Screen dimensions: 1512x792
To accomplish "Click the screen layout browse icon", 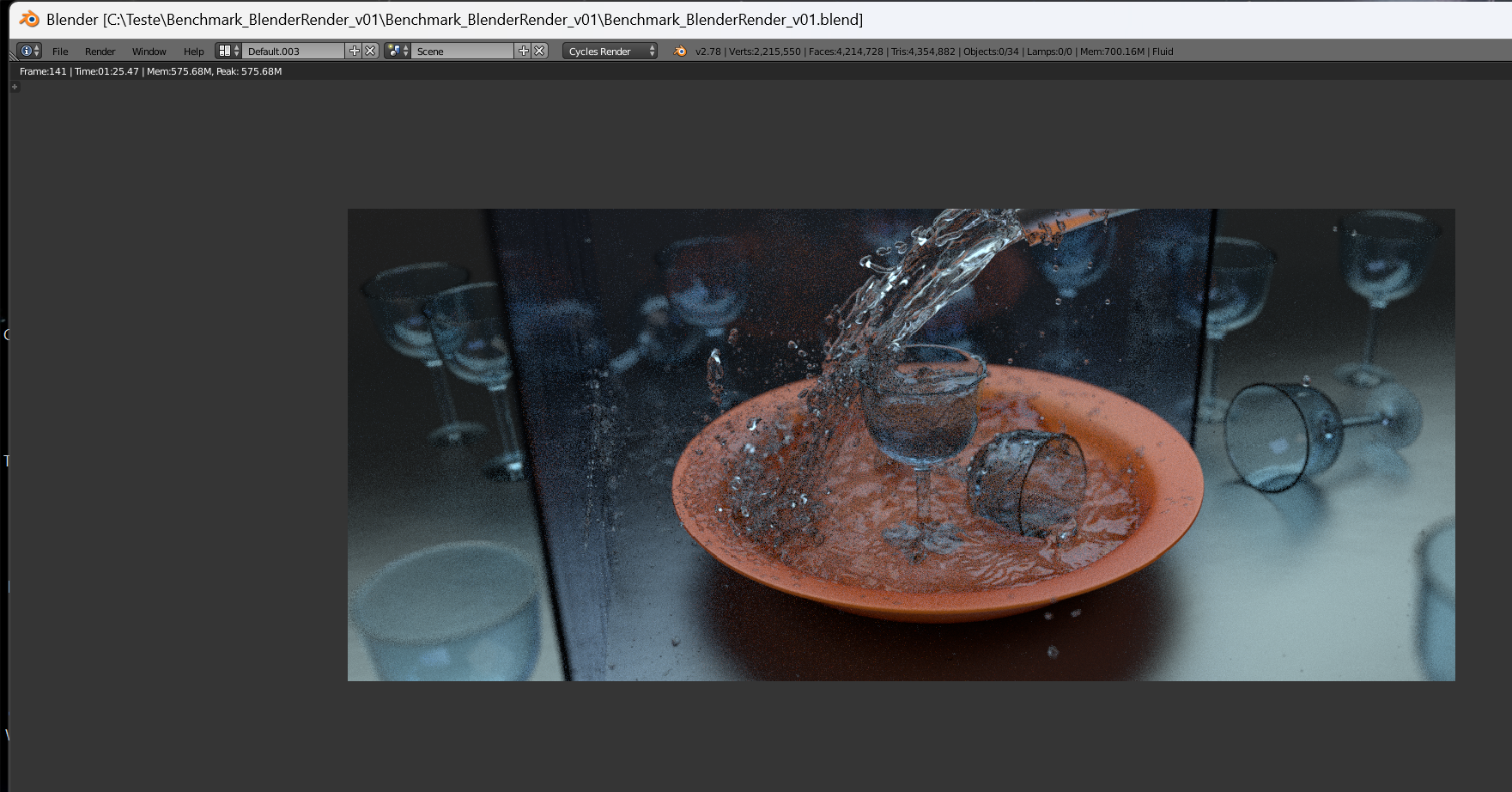I will coord(228,52).
